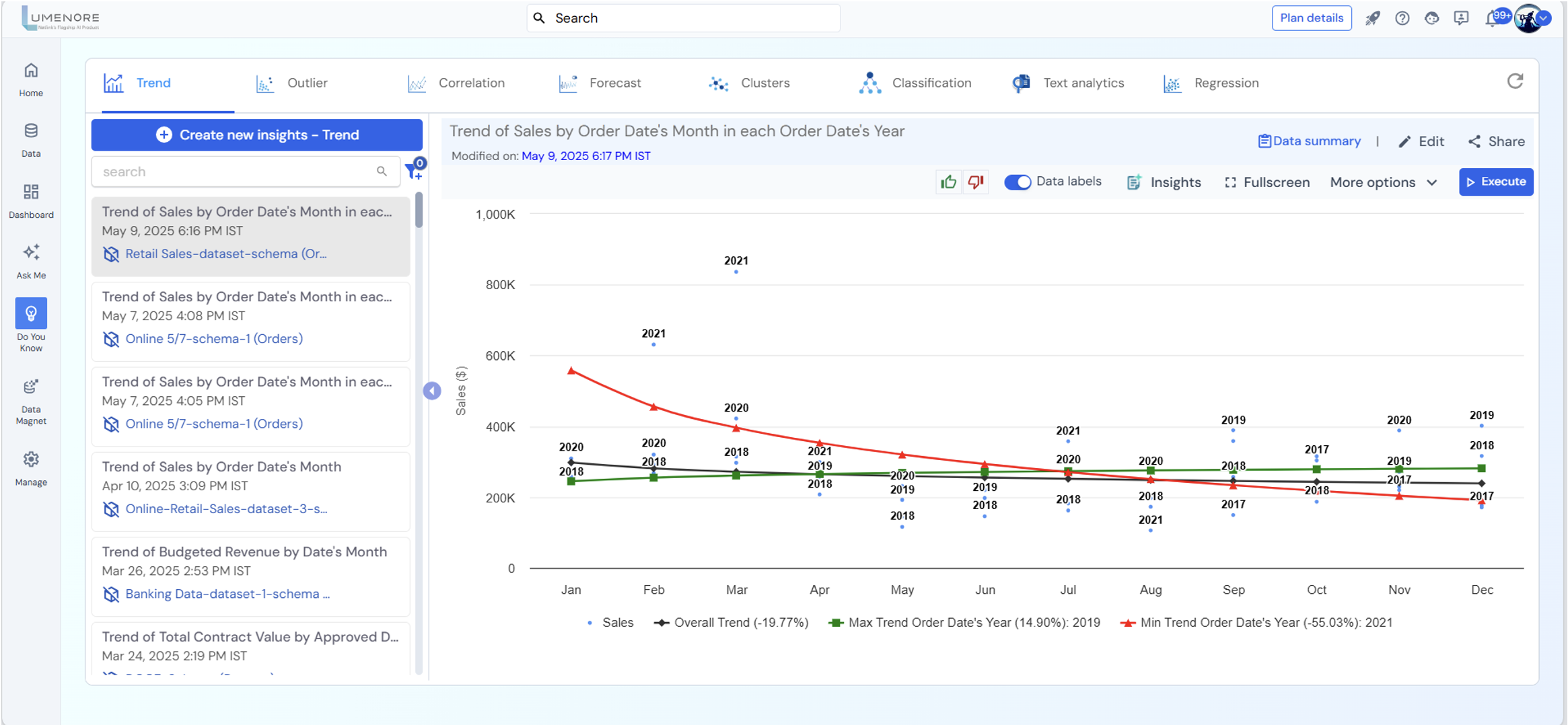Toggle Overall Trend series in legend
The image size is (1568, 725).
click(x=732, y=623)
